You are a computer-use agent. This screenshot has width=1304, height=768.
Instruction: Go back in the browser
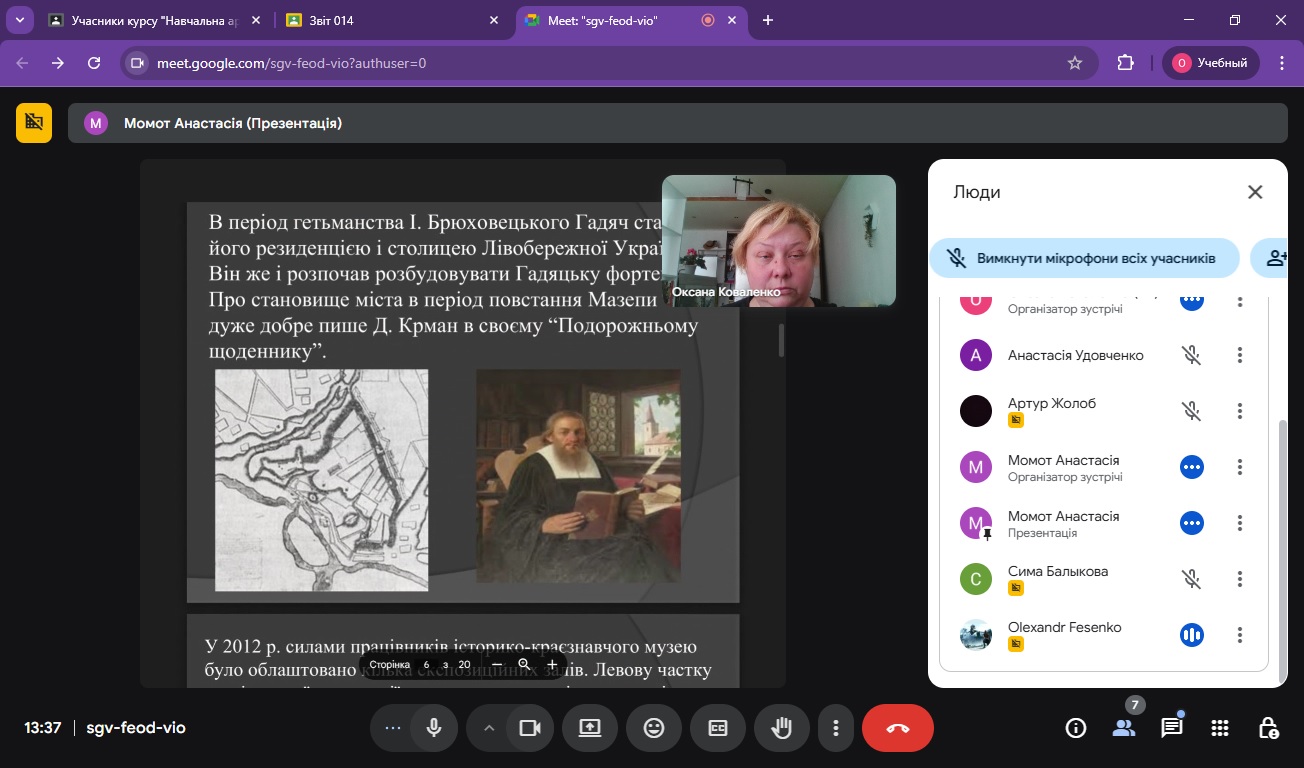22,63
